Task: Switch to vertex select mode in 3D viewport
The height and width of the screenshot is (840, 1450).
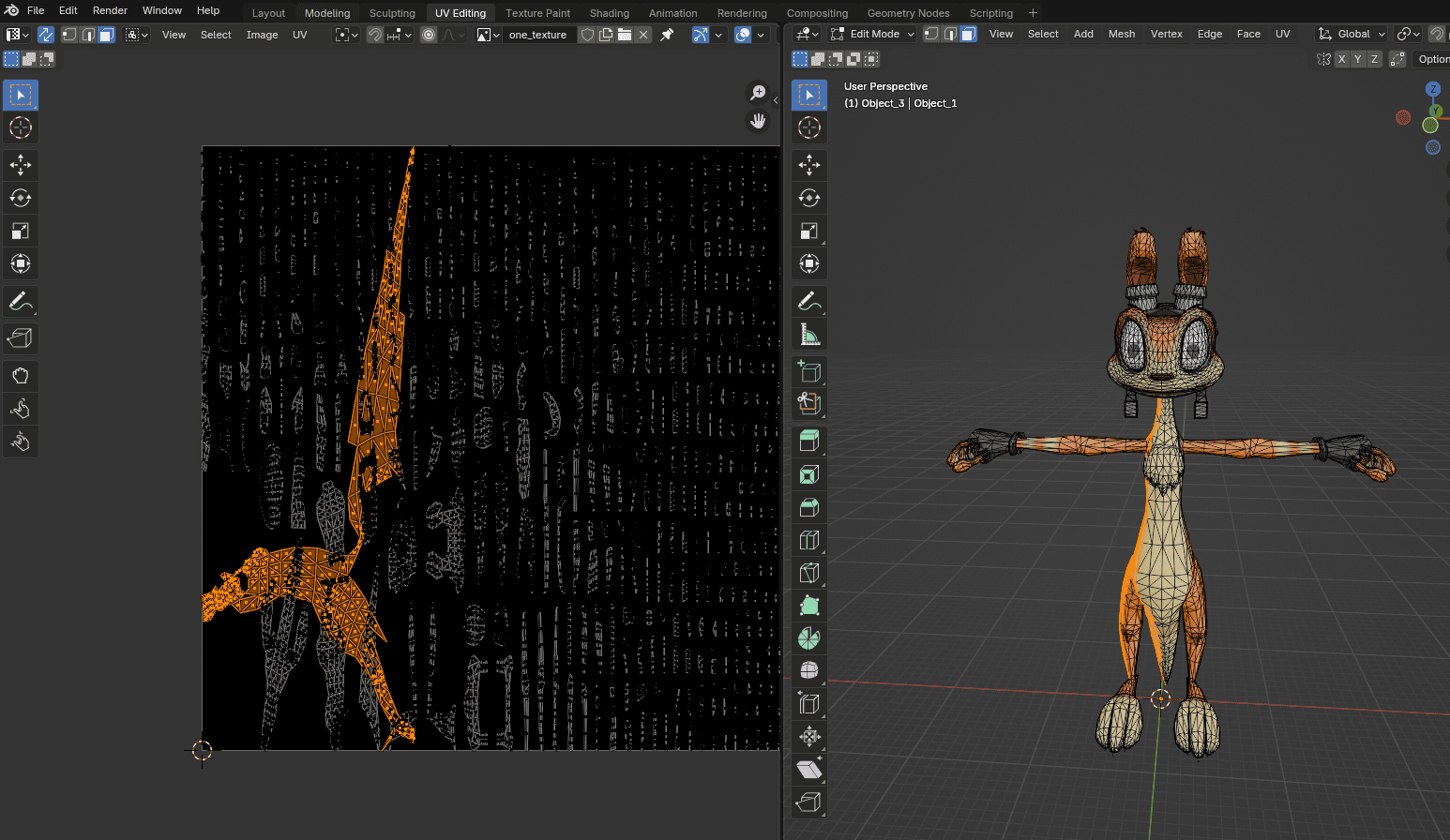Action: (931, 34)
